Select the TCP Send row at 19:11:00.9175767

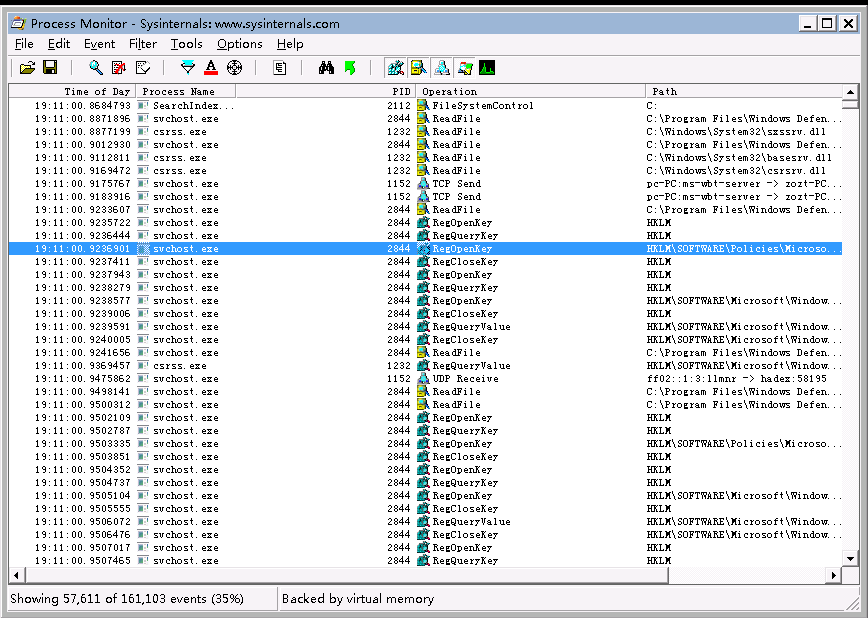[x=425, y=183]
